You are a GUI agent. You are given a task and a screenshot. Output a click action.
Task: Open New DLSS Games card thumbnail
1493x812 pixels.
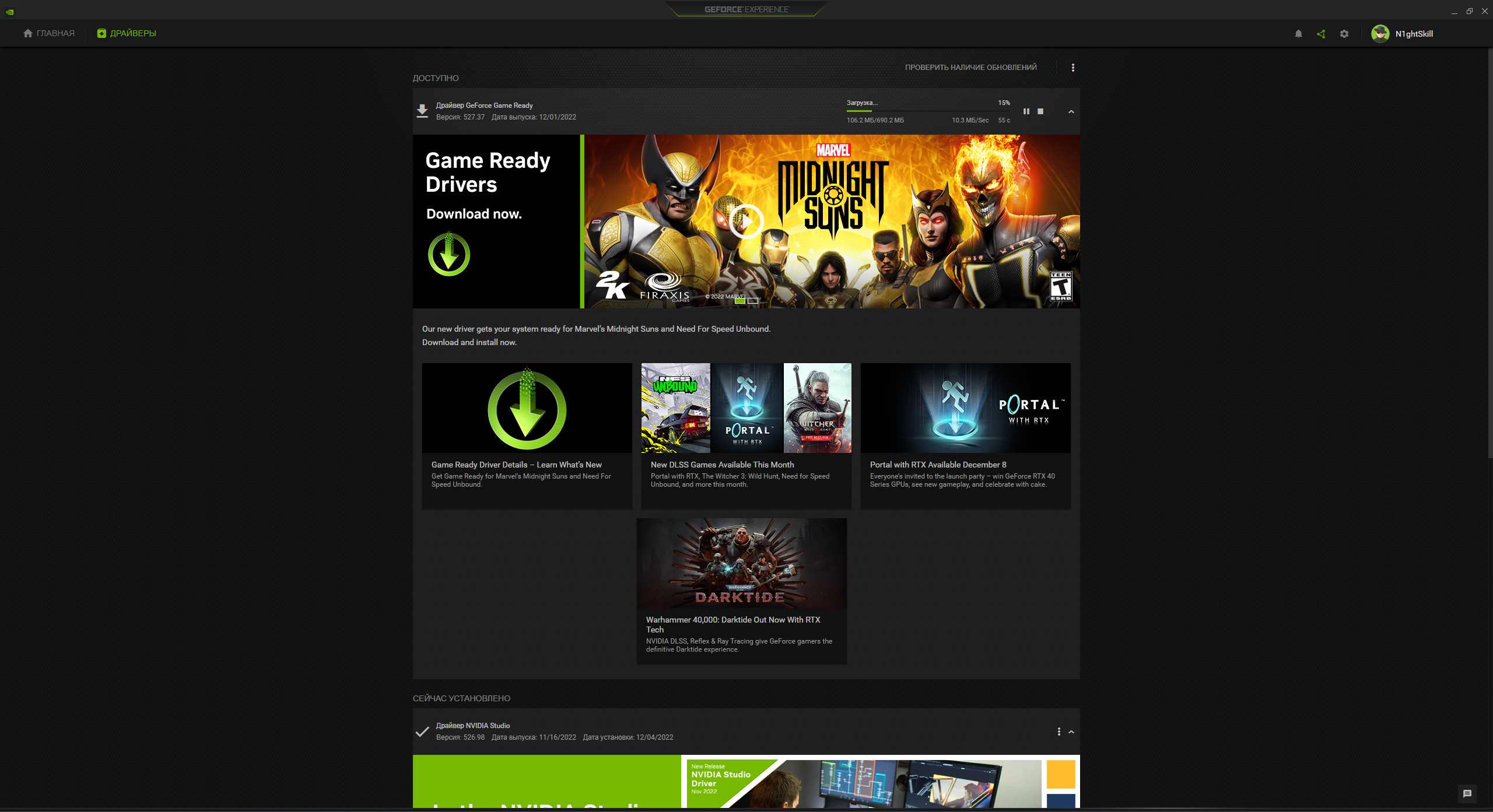click(746, 408)
